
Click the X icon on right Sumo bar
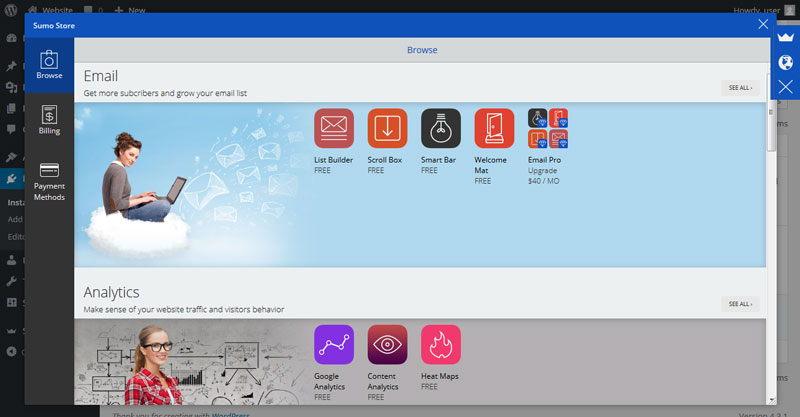click(x=786, y=87)
